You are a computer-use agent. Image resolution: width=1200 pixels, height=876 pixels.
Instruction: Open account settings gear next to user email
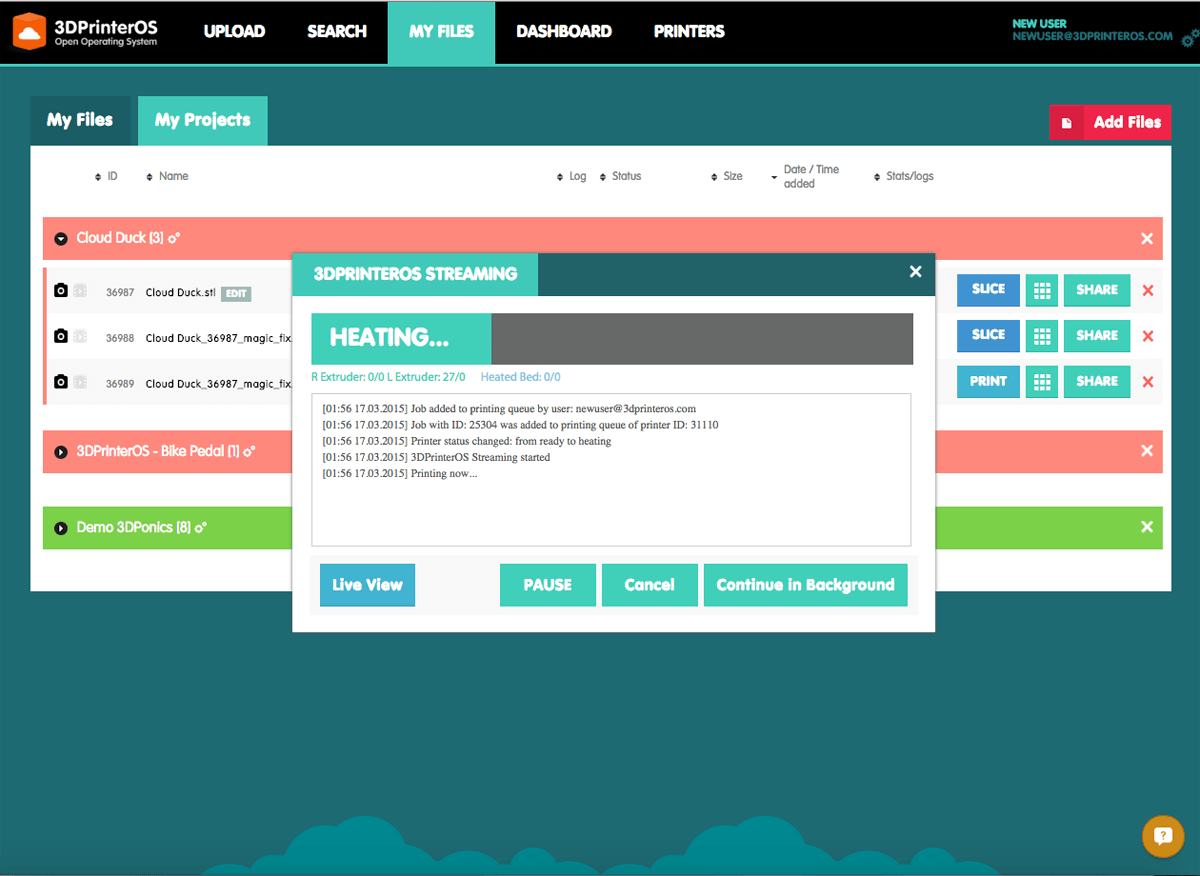[x=1189, y=40]
